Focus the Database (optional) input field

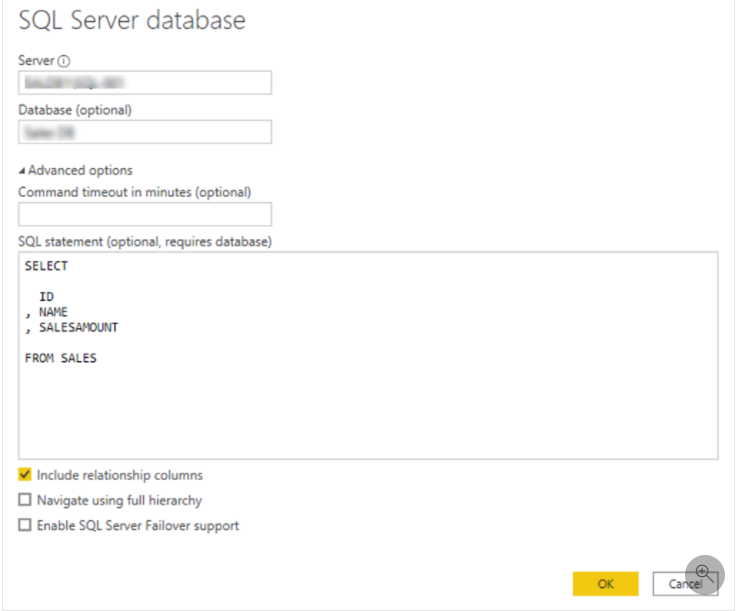tap(145, 132)
